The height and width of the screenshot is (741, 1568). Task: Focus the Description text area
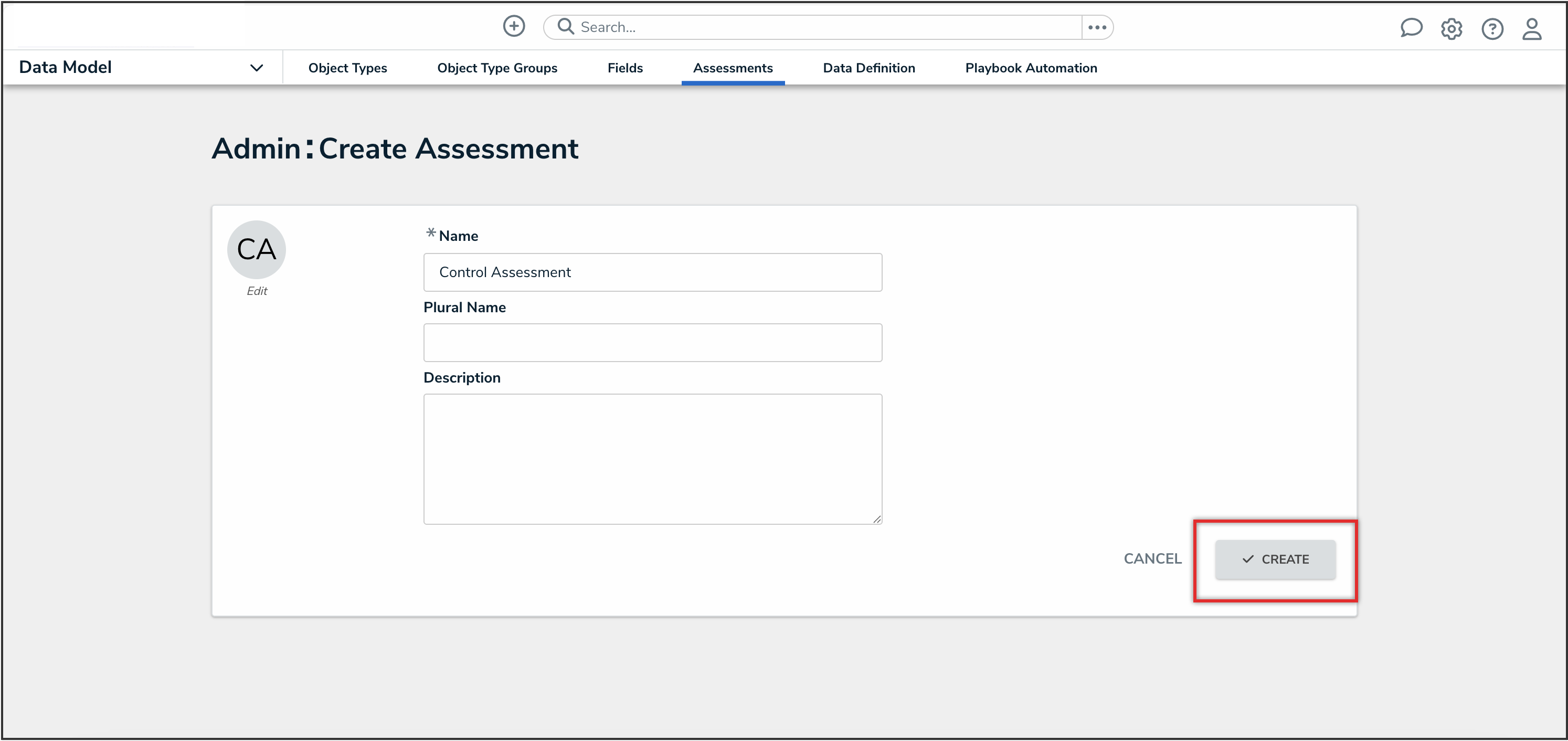652,459
